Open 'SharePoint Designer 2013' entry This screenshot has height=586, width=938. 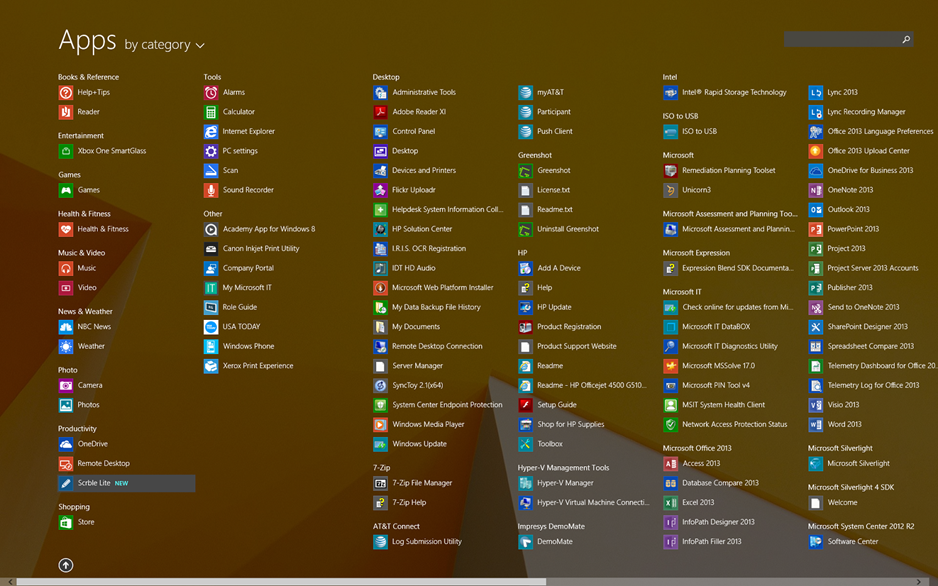coord(858,327)
